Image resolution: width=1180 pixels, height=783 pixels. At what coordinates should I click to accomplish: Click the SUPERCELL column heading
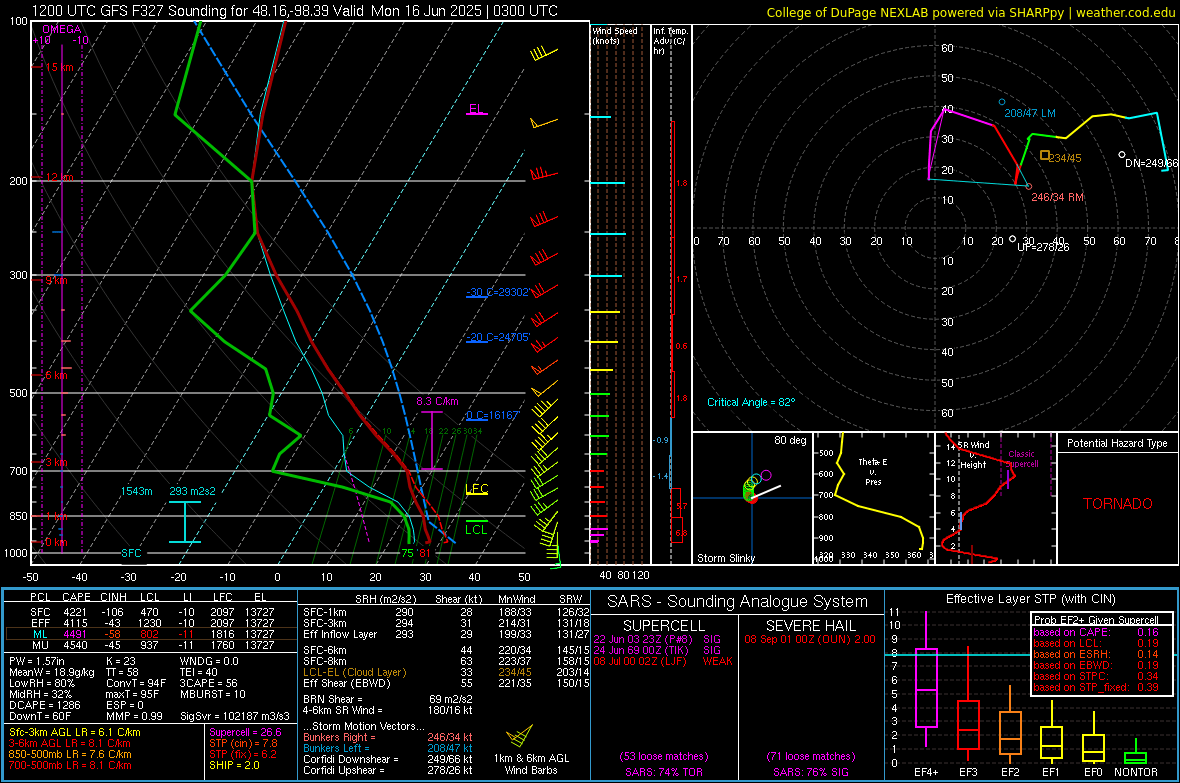click(x=664, y=626)
